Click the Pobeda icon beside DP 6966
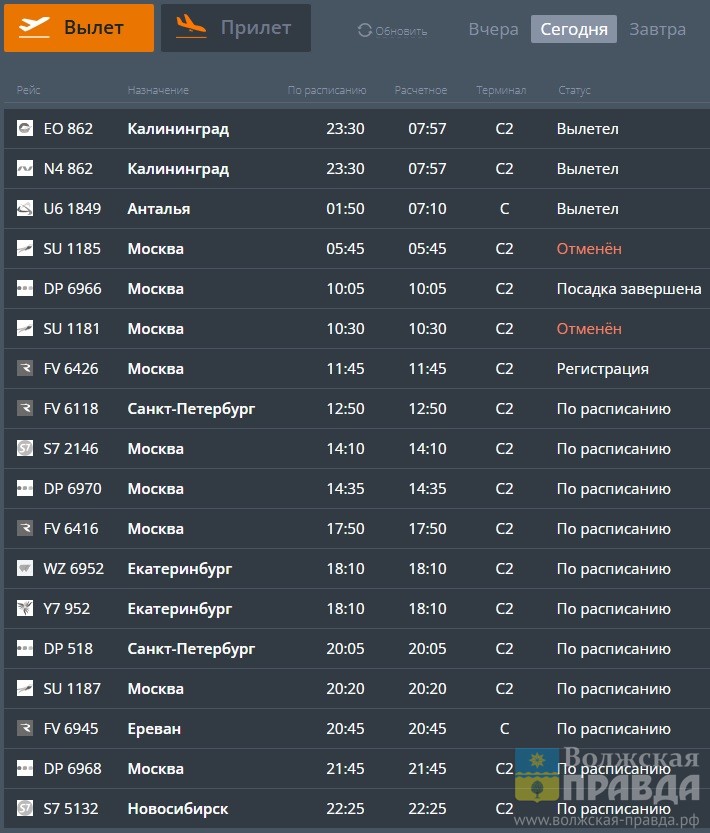The height and width of the screenshot is (833, 710). pos(25,289)
